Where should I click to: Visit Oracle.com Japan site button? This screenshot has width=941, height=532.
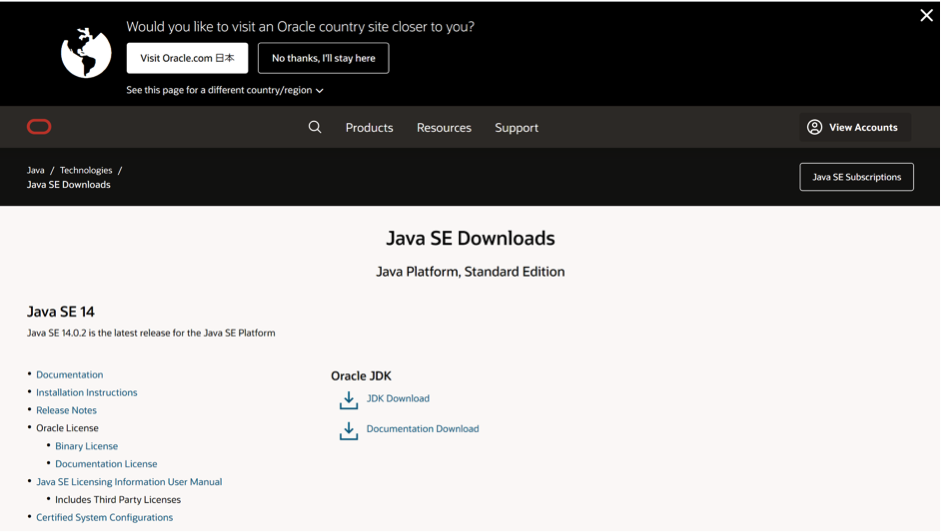[187, 58]
